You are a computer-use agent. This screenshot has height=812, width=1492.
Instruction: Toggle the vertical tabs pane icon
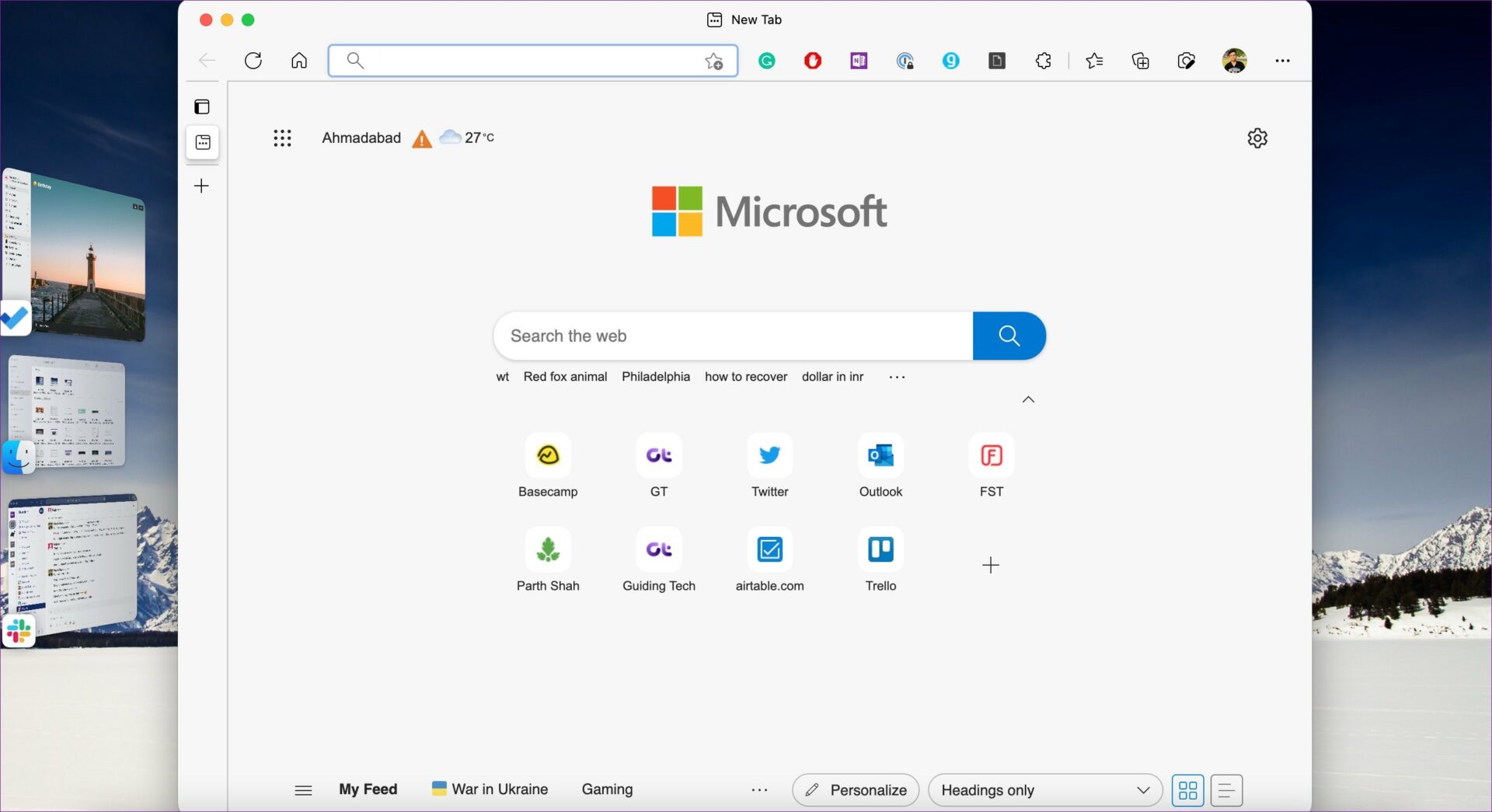[x=202, y=106]
